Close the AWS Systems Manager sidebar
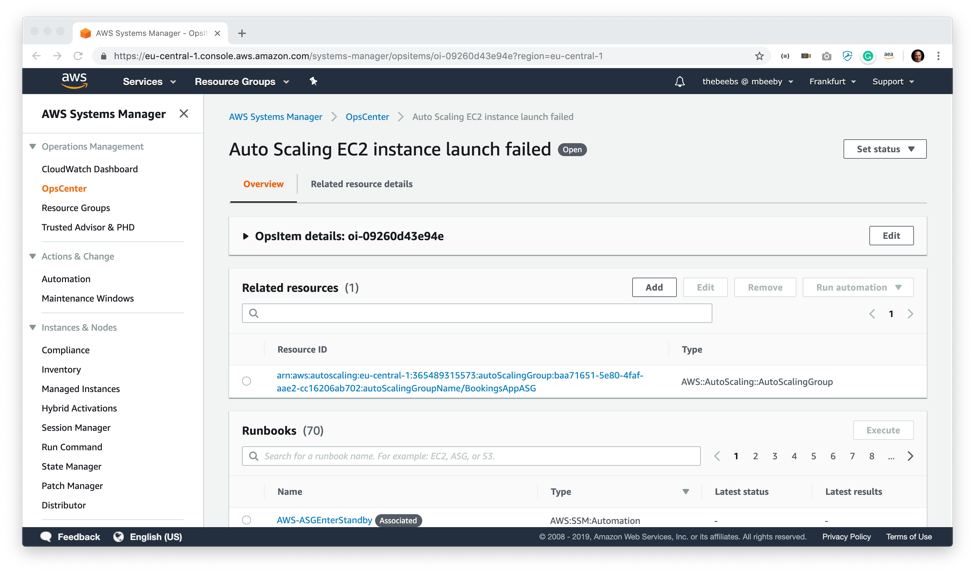 pyautogui.click(x=184, y=114)
